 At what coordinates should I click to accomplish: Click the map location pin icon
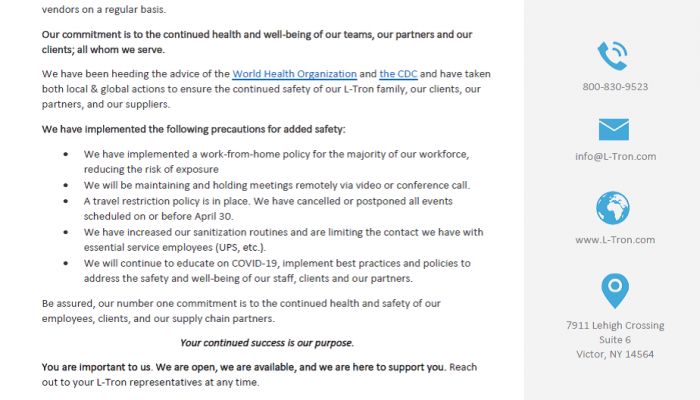point(613,290)
